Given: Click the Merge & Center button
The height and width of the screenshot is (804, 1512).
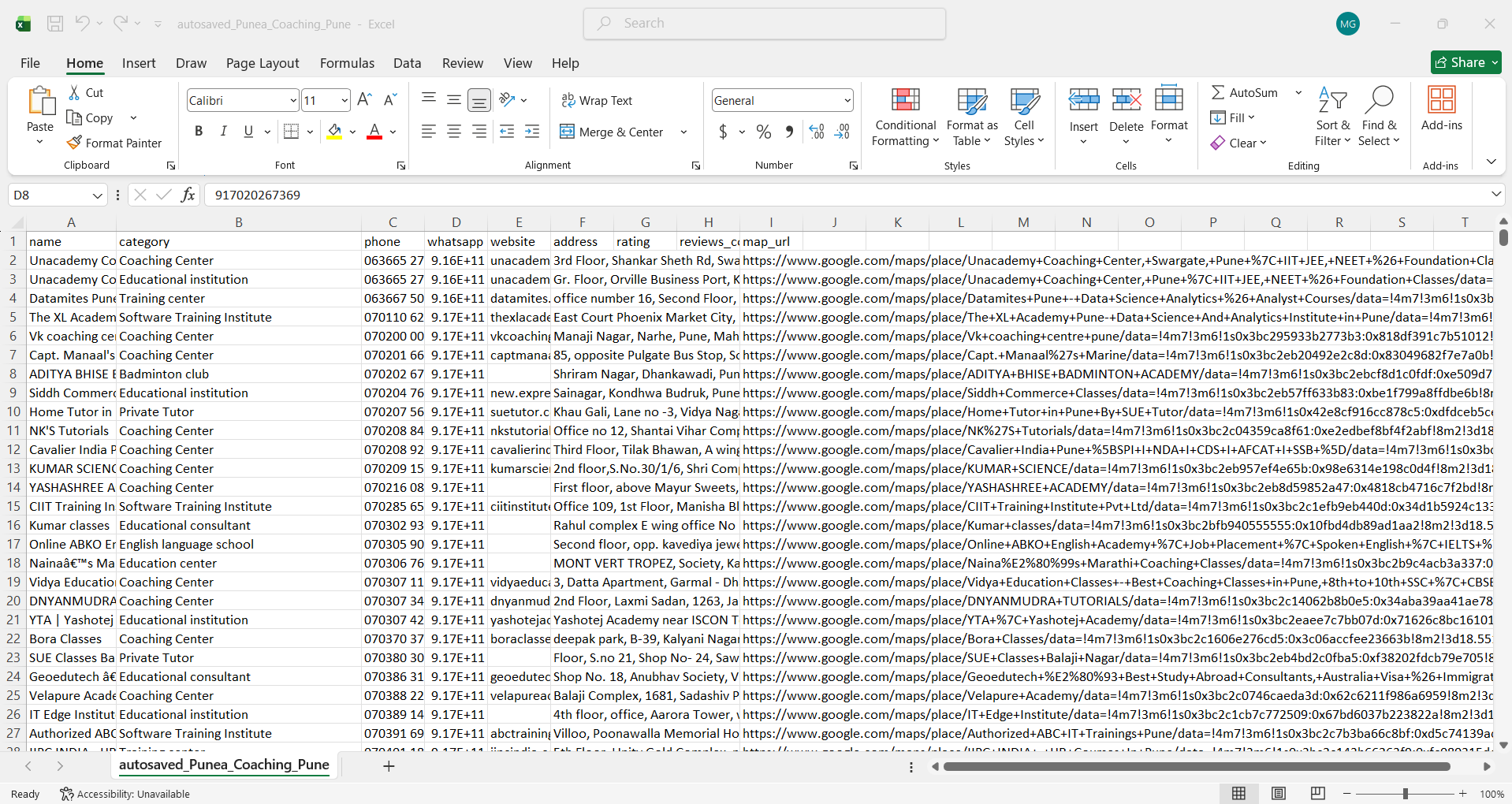Looking at the screenshot, I should 612,132.
